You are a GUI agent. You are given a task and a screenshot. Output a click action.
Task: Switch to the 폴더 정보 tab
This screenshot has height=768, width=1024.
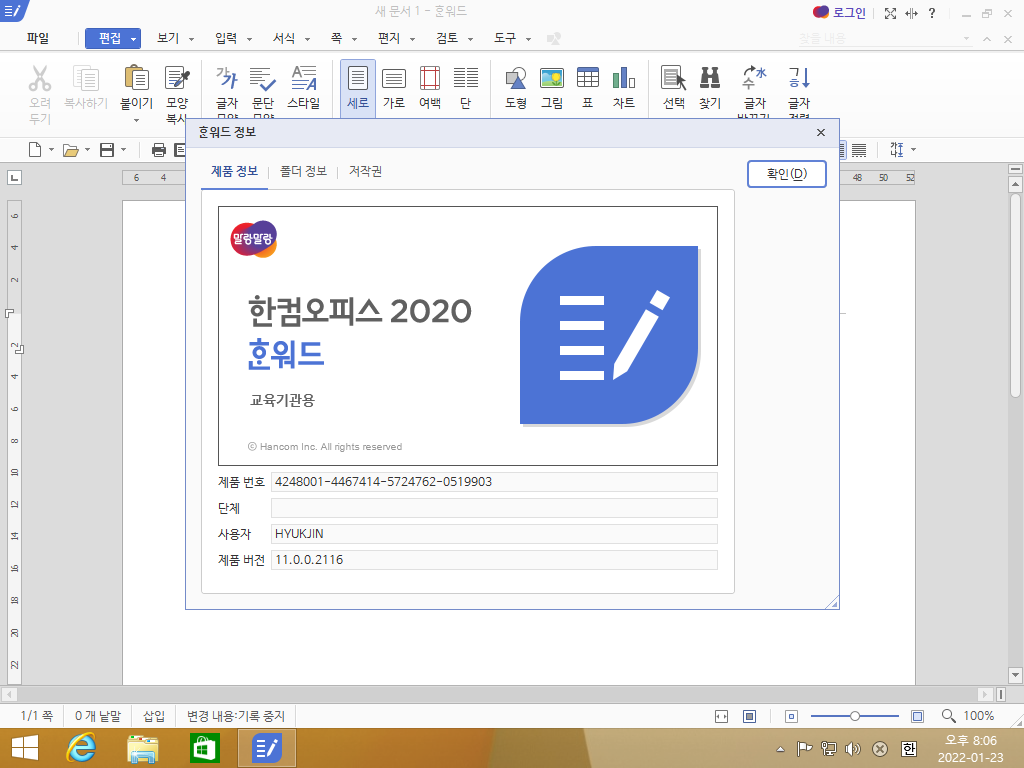click(303, 171)
